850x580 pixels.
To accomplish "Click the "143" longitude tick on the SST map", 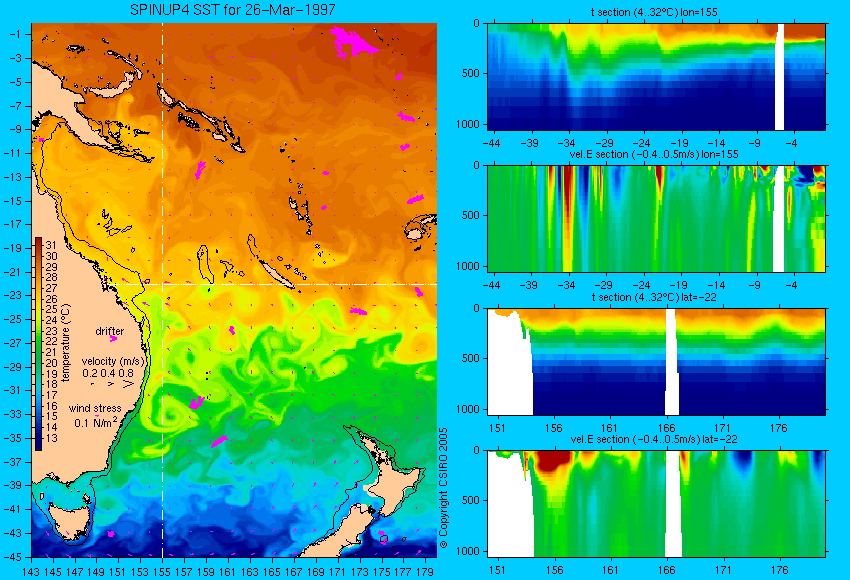I will pos(31,571).
